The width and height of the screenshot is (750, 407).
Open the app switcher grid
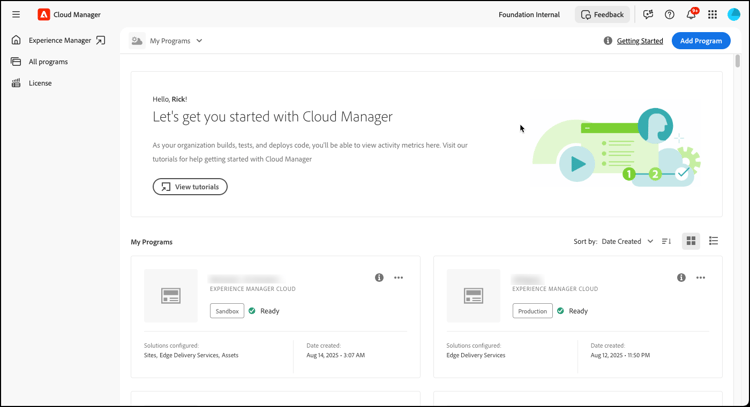pos(713,15)
